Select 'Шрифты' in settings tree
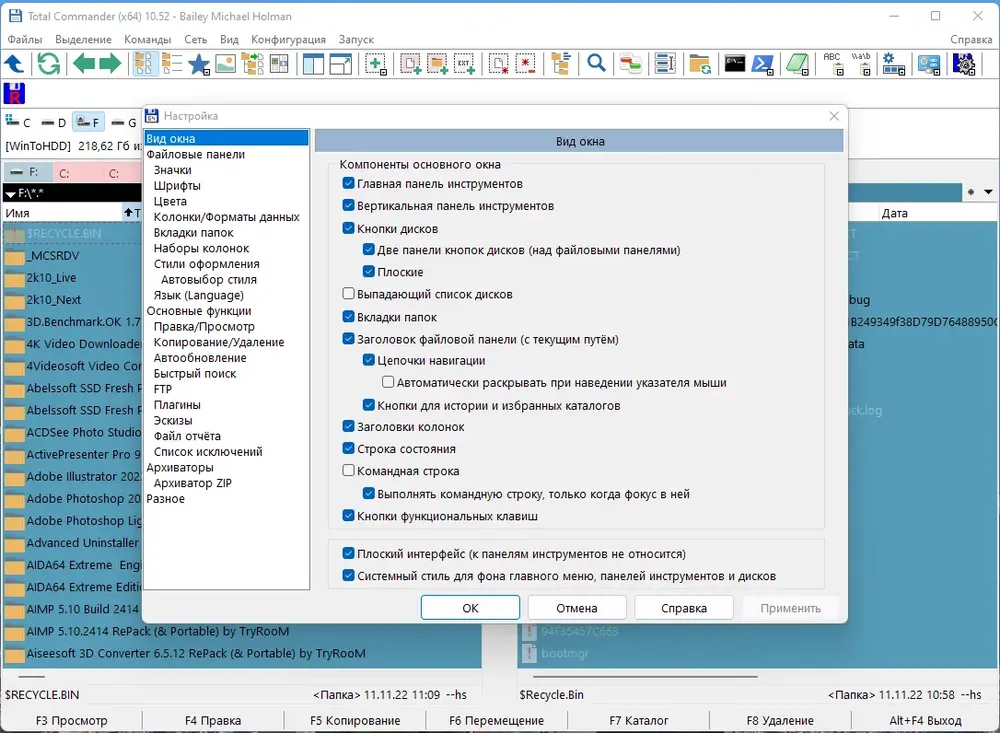1000x733 pixels. coord(177,186)
